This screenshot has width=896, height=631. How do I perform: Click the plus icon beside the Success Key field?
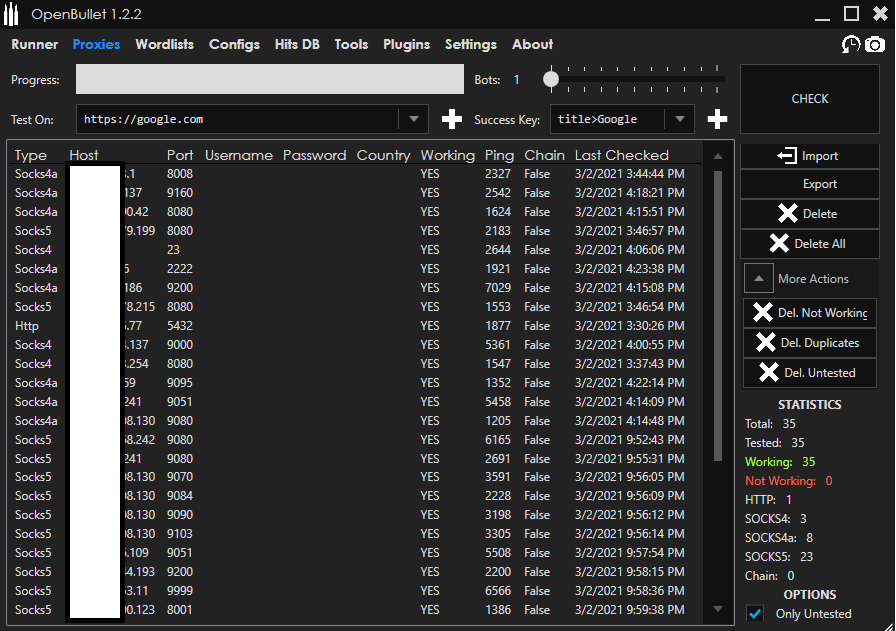pyautogui.click(x=717, y=119)
